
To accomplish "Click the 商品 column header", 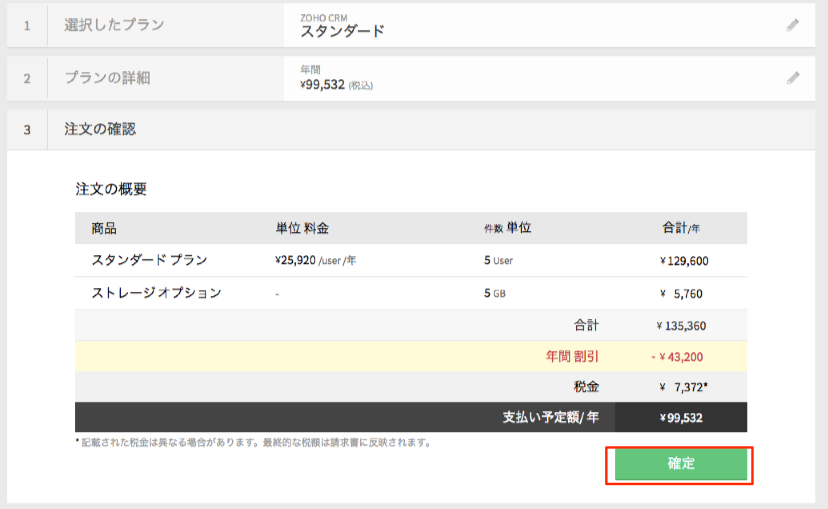I will tap(104, 228).
